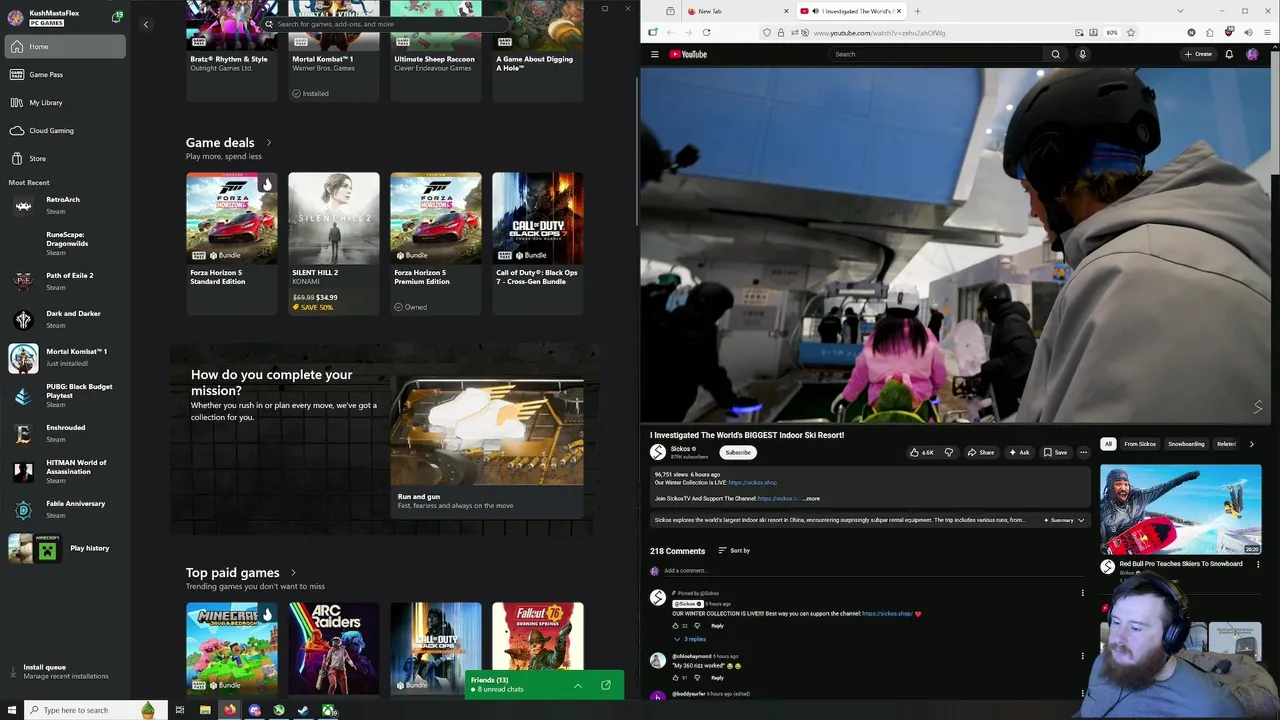Open Enshrouded from Most Recent
Screen dimensions: 1280x720
tap(64, 433)
